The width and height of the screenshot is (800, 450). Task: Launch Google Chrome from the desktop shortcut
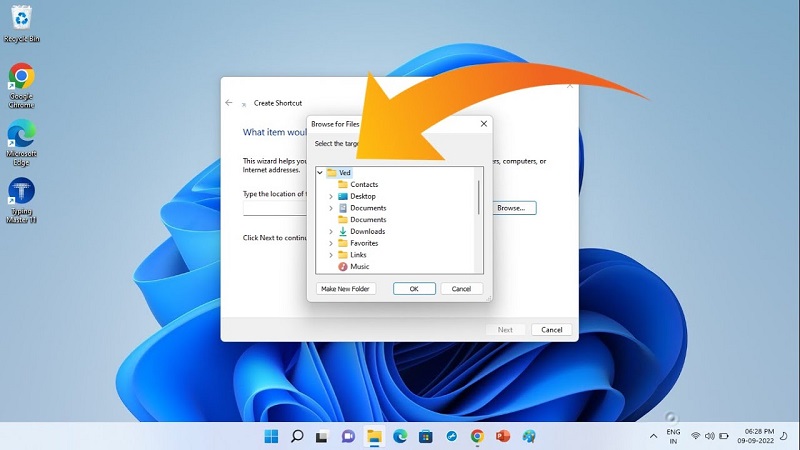[21, 86]
